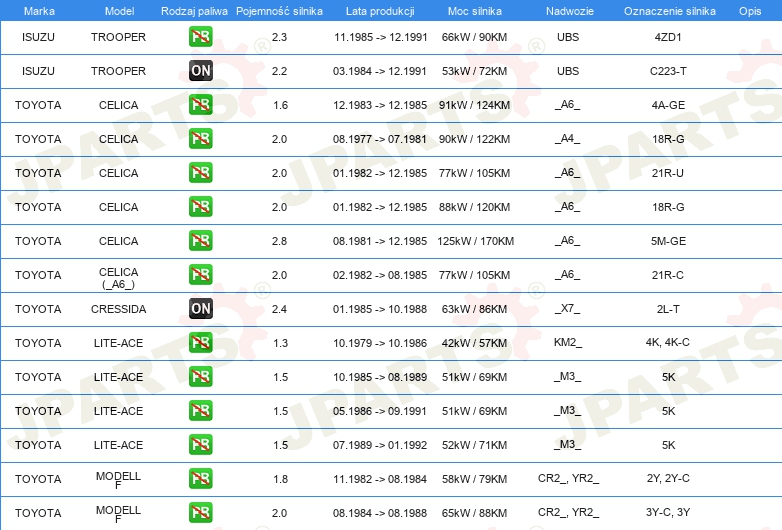Click production dates 08.1977 -> 07.1981

pyautogui.click(x=380, y=139)
